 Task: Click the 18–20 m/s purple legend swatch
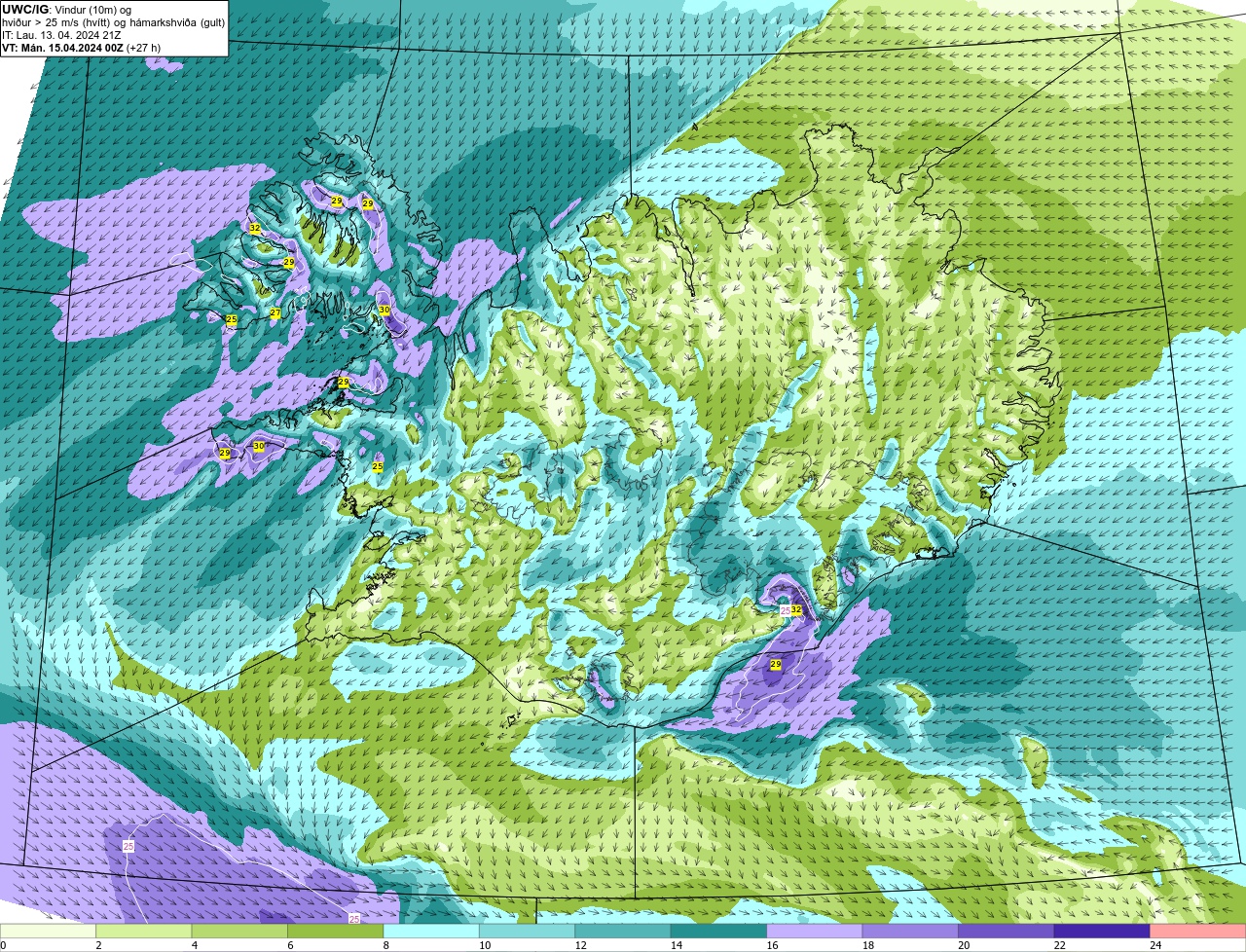click(x=911, y=931)
